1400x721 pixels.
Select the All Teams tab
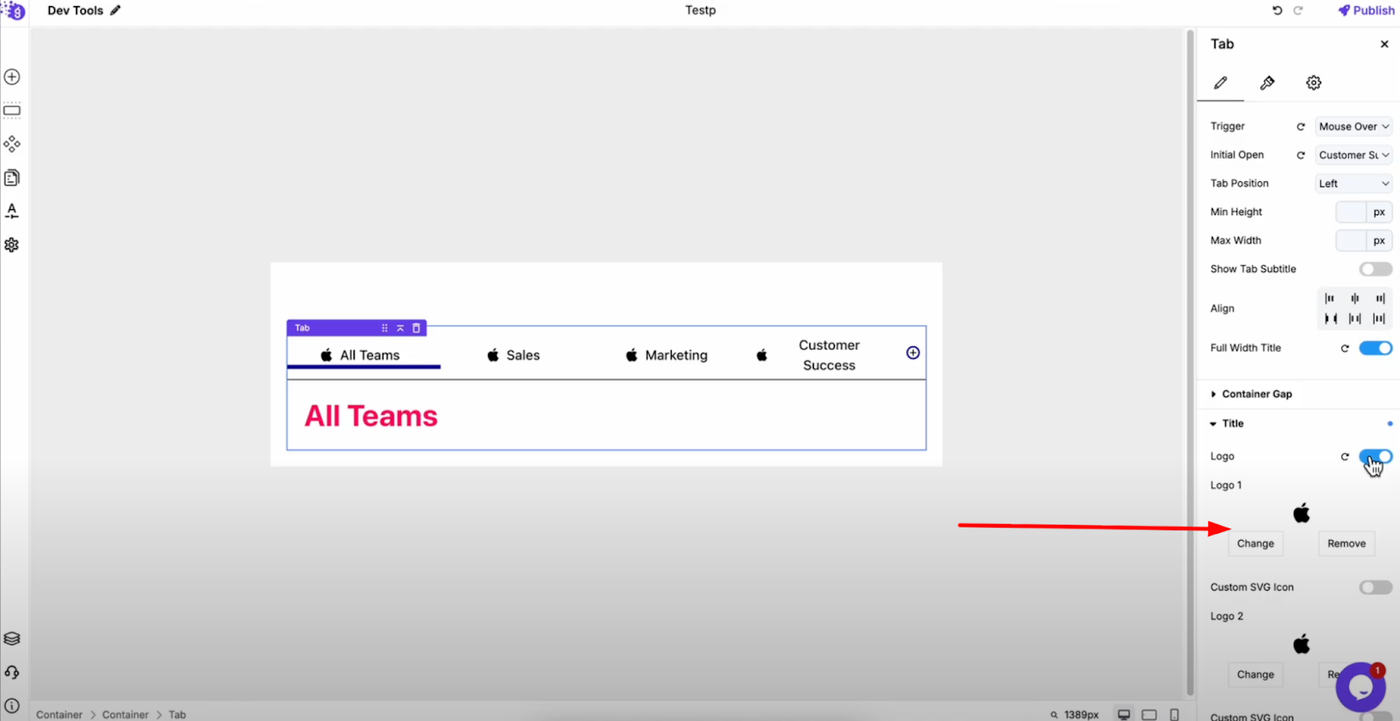point(364,355)
